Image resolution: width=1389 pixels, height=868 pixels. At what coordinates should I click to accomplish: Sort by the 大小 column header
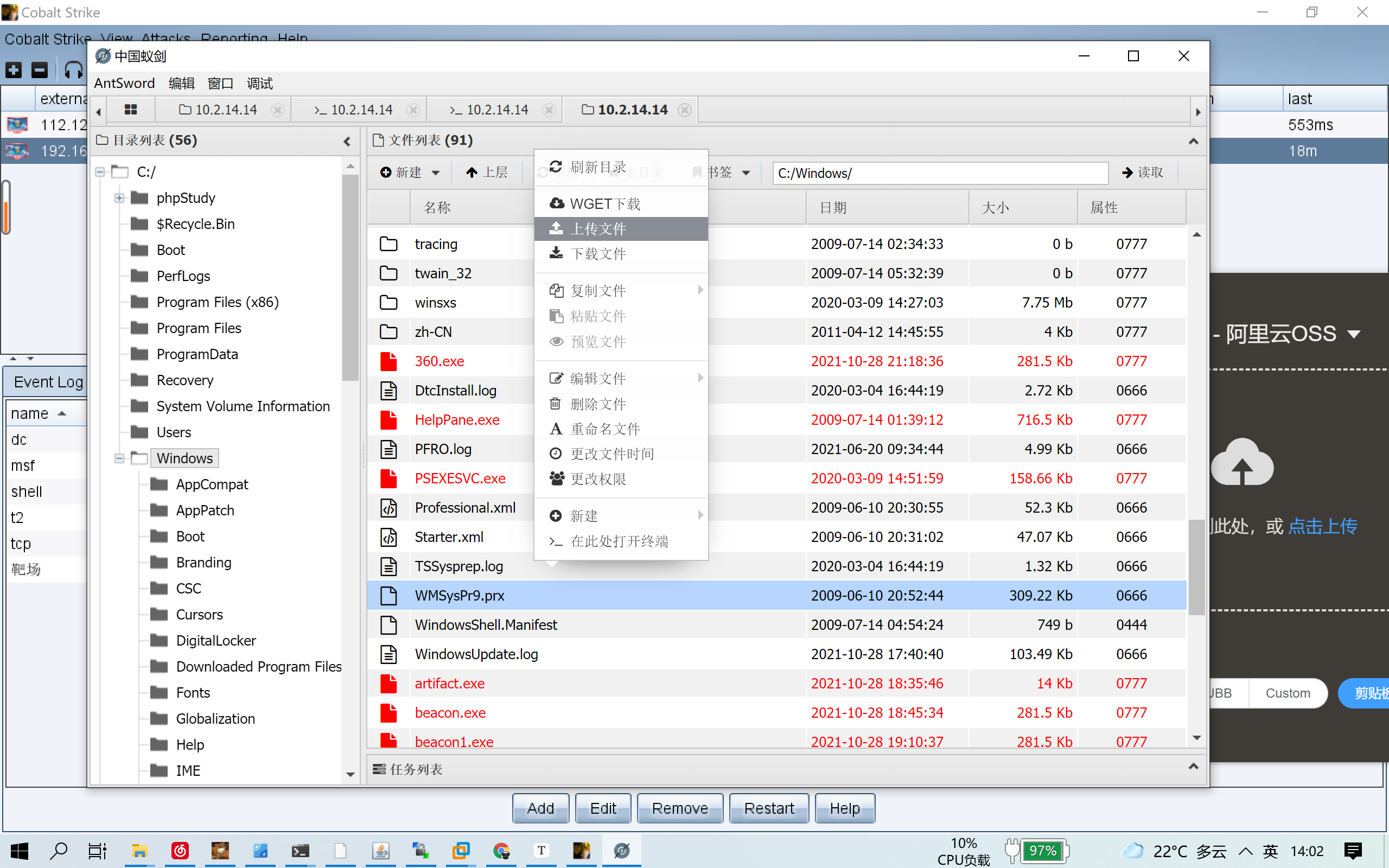[1023, 207]
